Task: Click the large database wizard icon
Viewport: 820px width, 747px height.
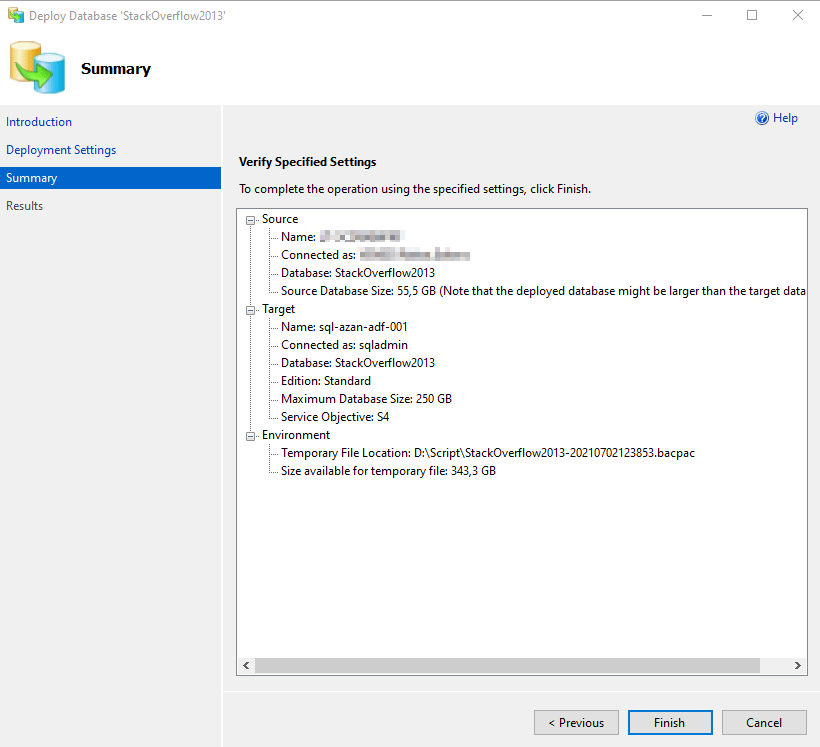Action: [37, 68]
